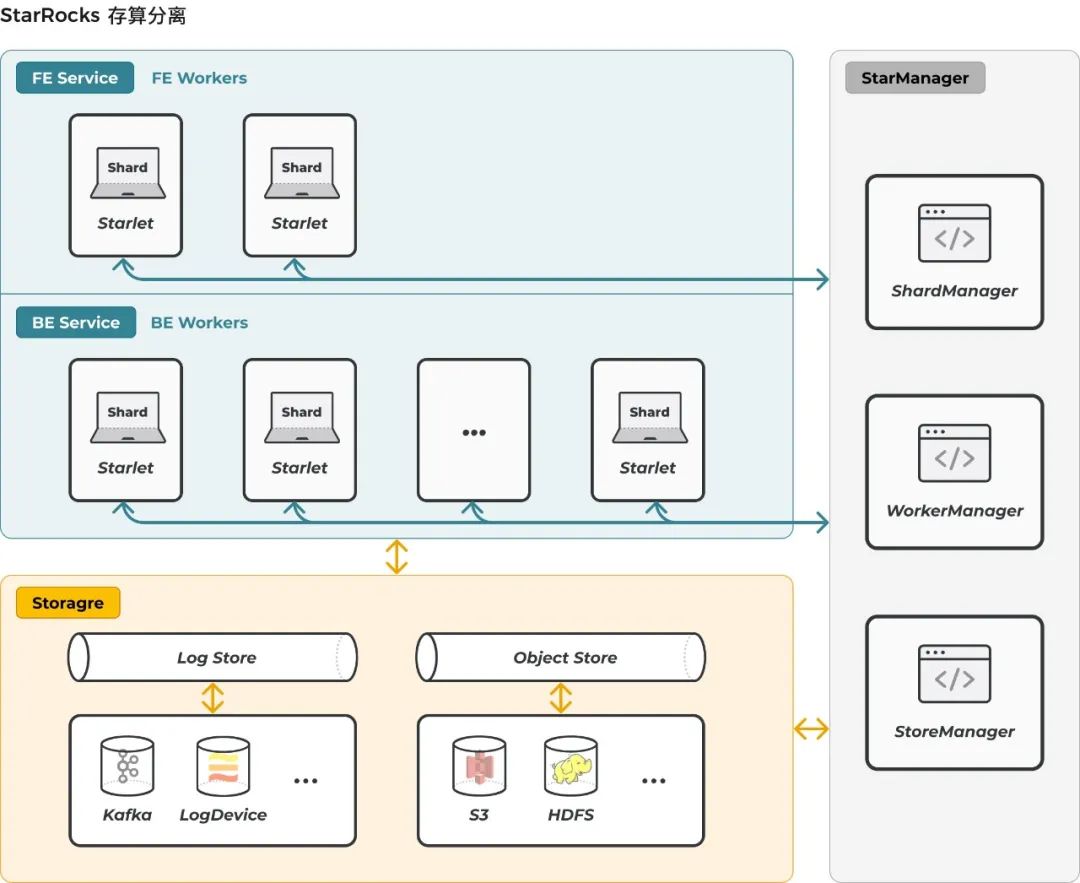1080x883 pixels.
Task: Click the Kafka label text
Action: [127, 815]
